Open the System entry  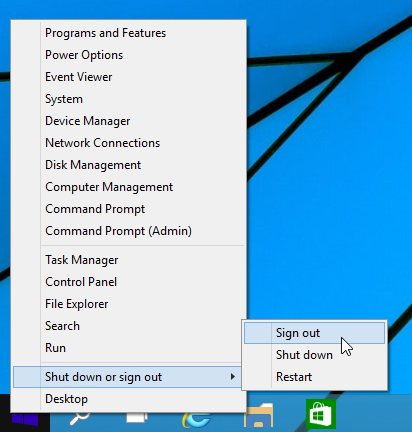[129, 99]
